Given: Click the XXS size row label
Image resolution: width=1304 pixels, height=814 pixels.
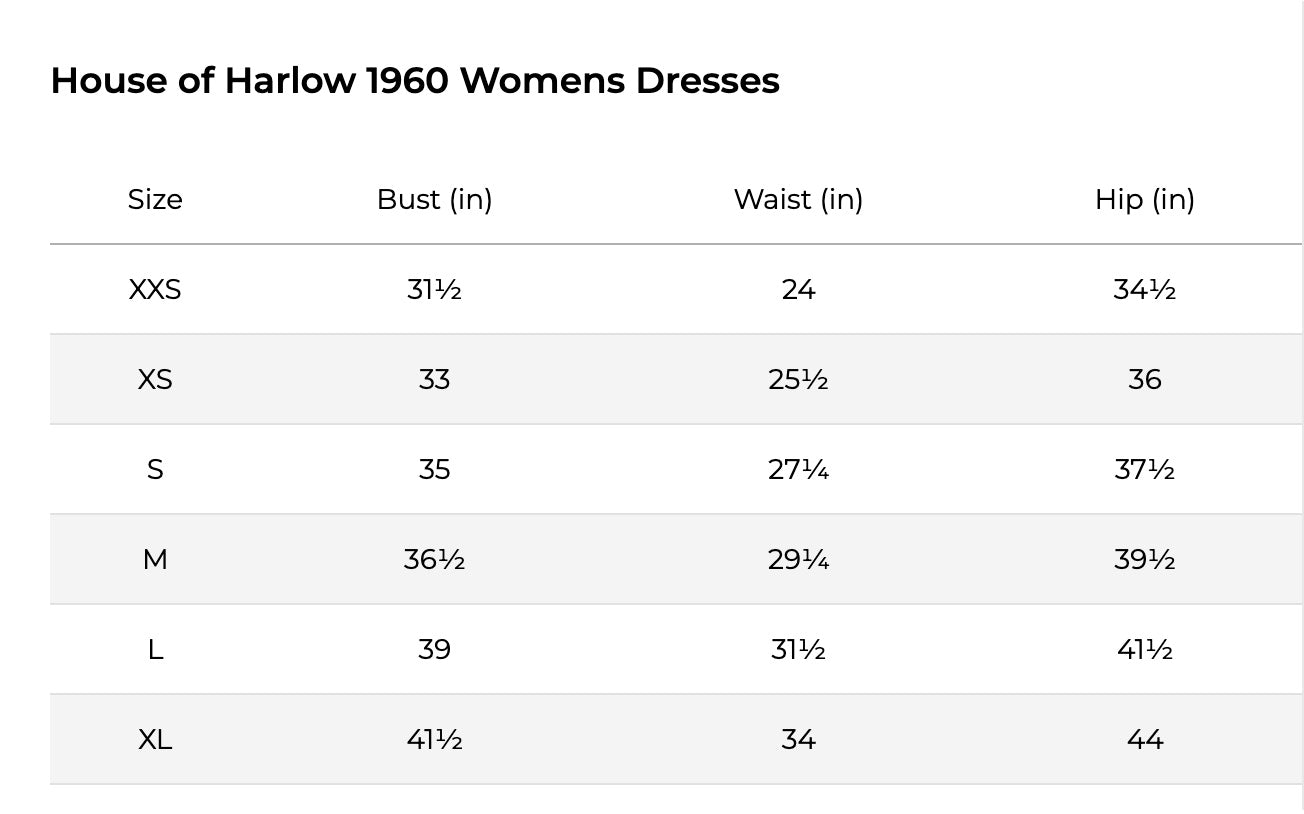Looking at the screenshot, I should pos(155,290).
